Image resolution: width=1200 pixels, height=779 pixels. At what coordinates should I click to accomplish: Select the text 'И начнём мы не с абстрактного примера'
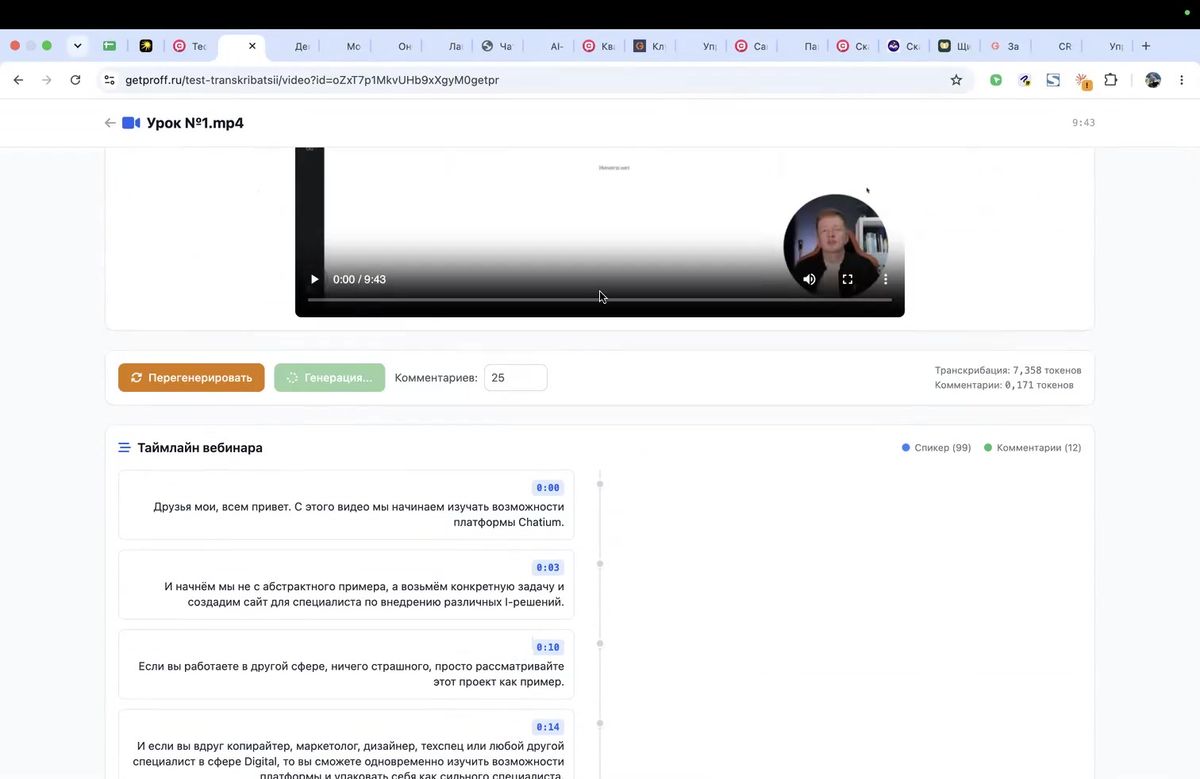click(274, 587)
